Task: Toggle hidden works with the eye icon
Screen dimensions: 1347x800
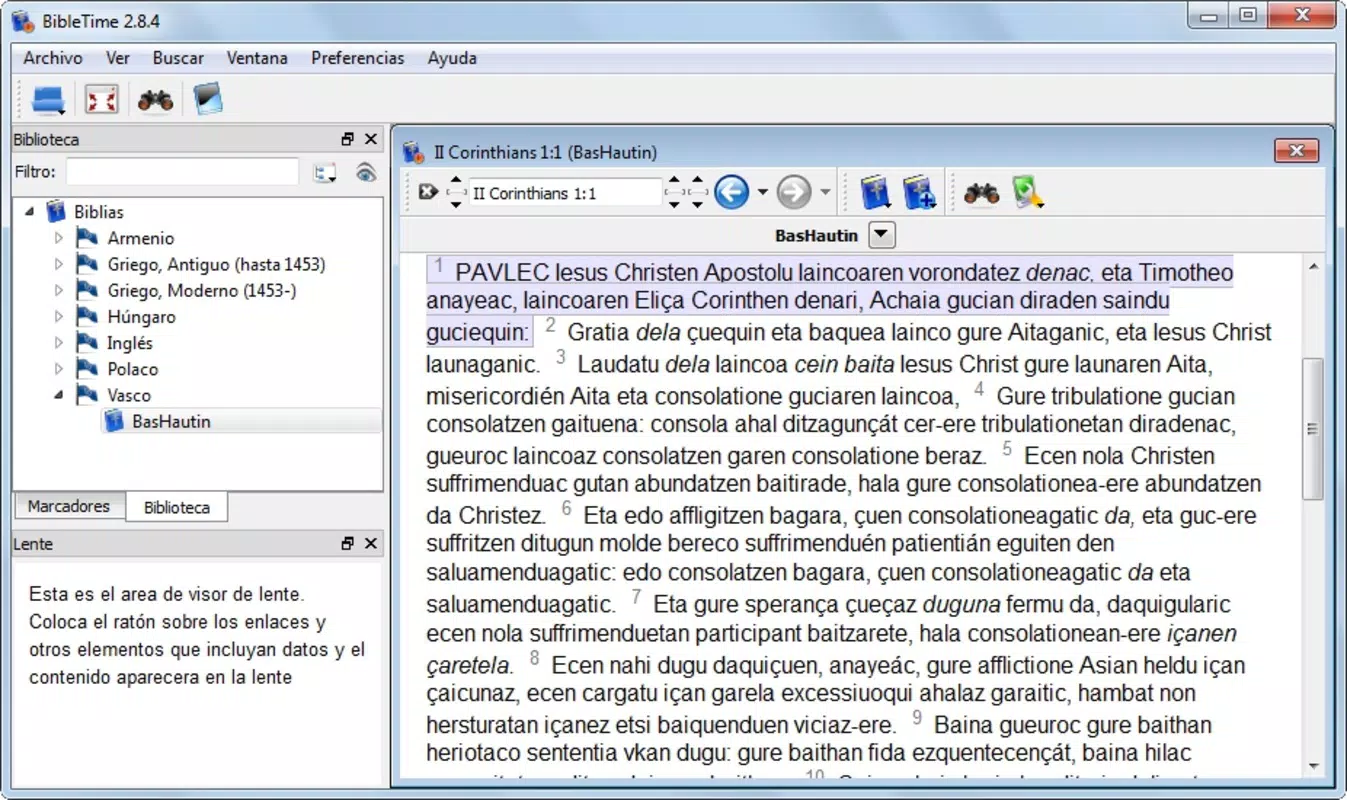Action: pyautogui.click(x=366, y=172)
